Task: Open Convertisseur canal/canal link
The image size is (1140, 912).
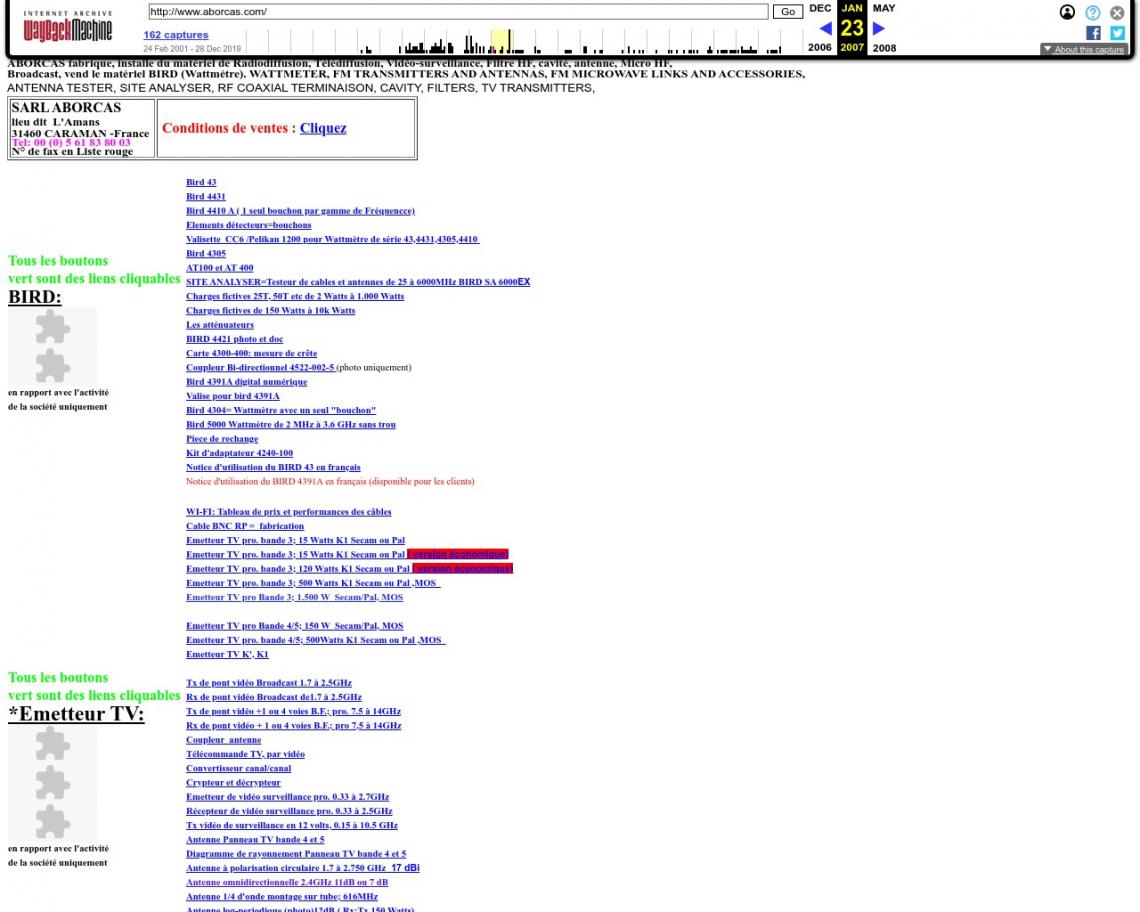Action: (238, 769)
